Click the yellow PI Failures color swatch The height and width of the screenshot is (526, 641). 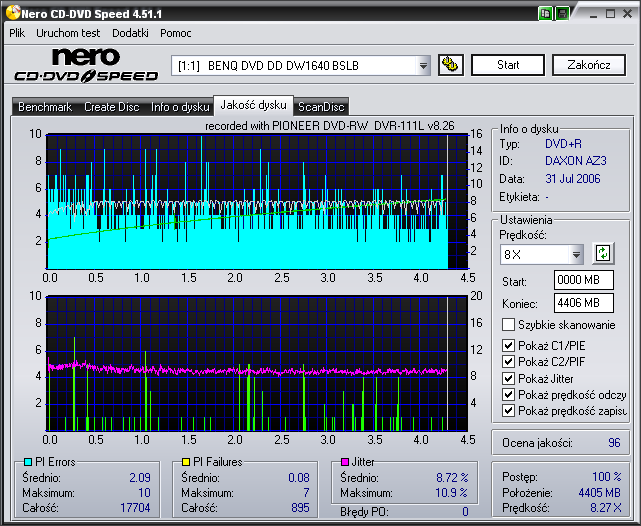coord(186,462)
